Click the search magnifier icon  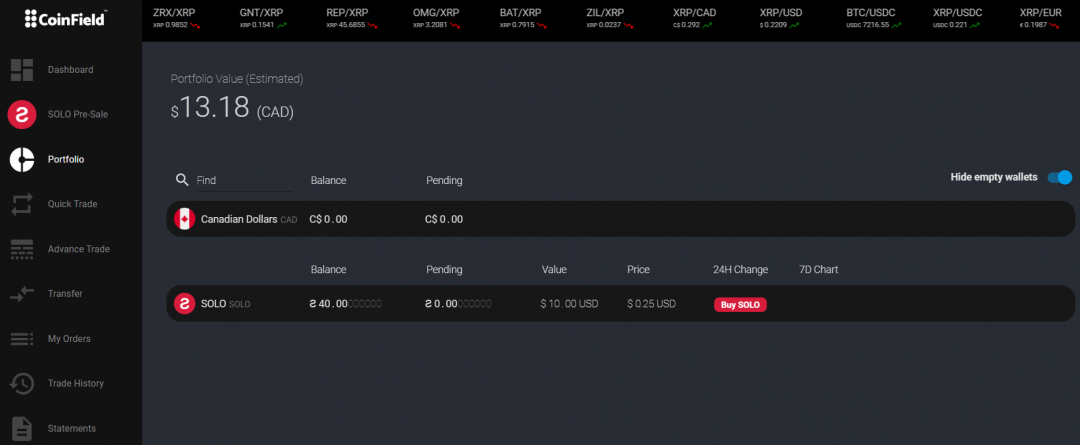182,180
